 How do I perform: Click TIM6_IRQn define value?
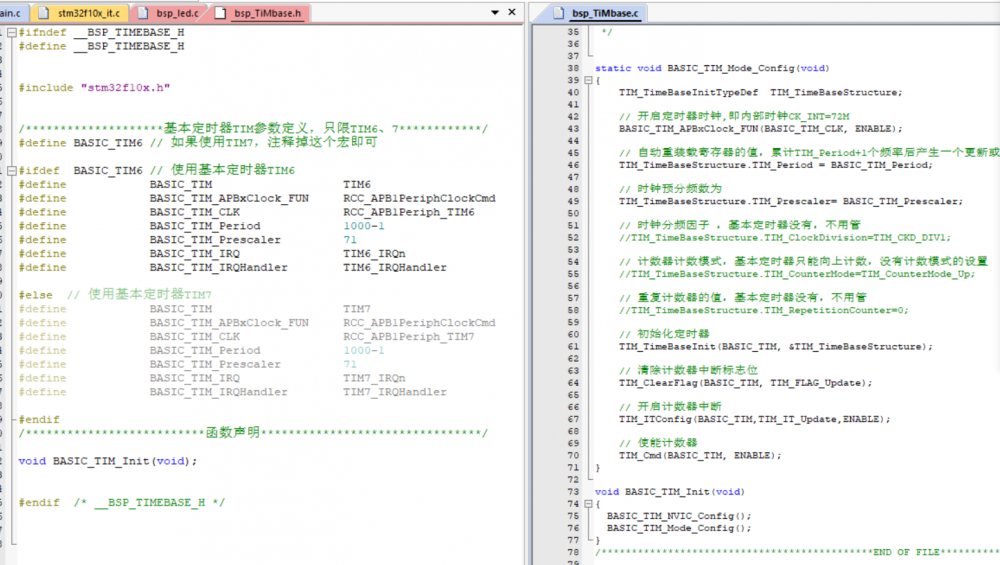click(x=374, y=254)
